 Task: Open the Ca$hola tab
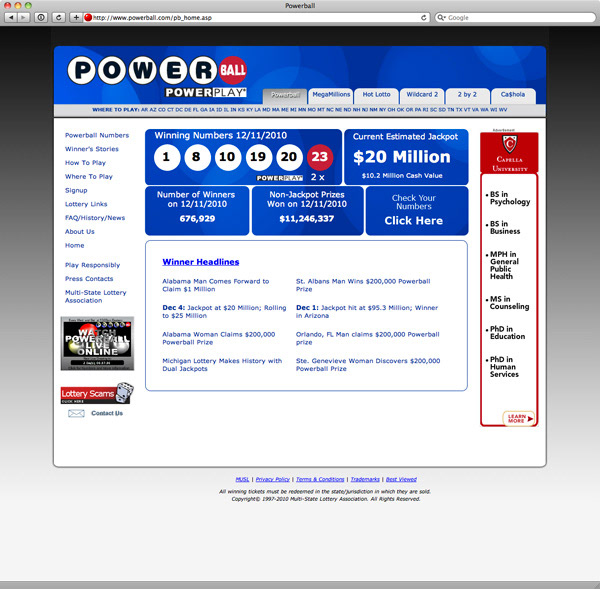click(513, 96)
